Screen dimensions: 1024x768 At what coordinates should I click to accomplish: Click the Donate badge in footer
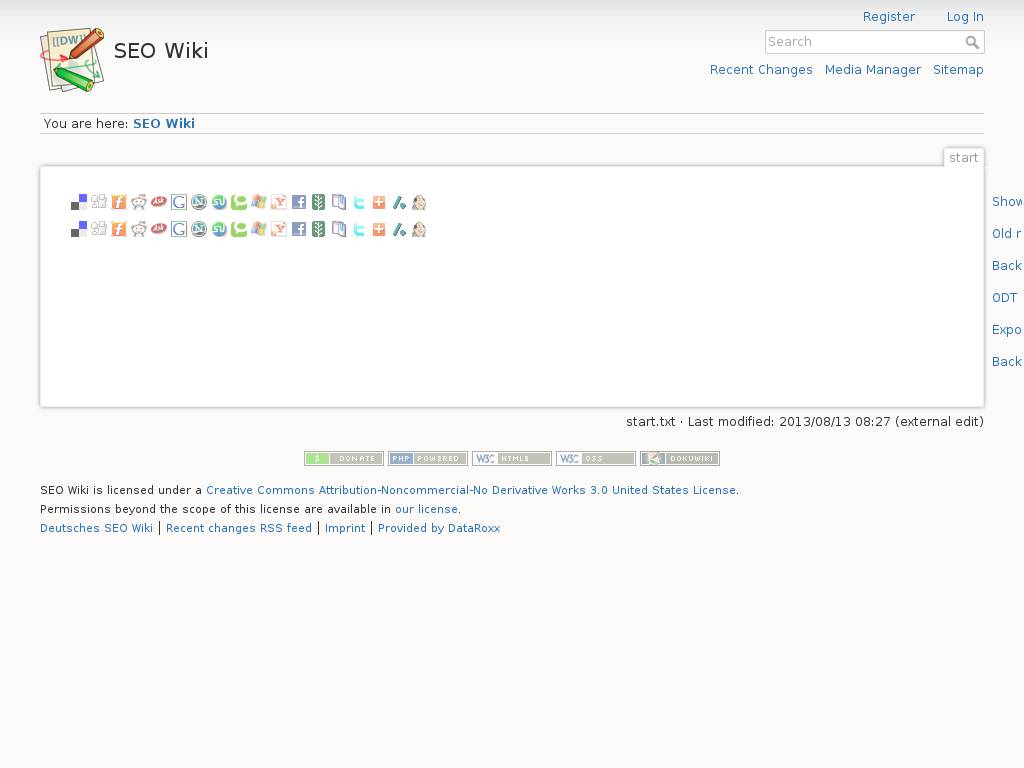(344, 459)
